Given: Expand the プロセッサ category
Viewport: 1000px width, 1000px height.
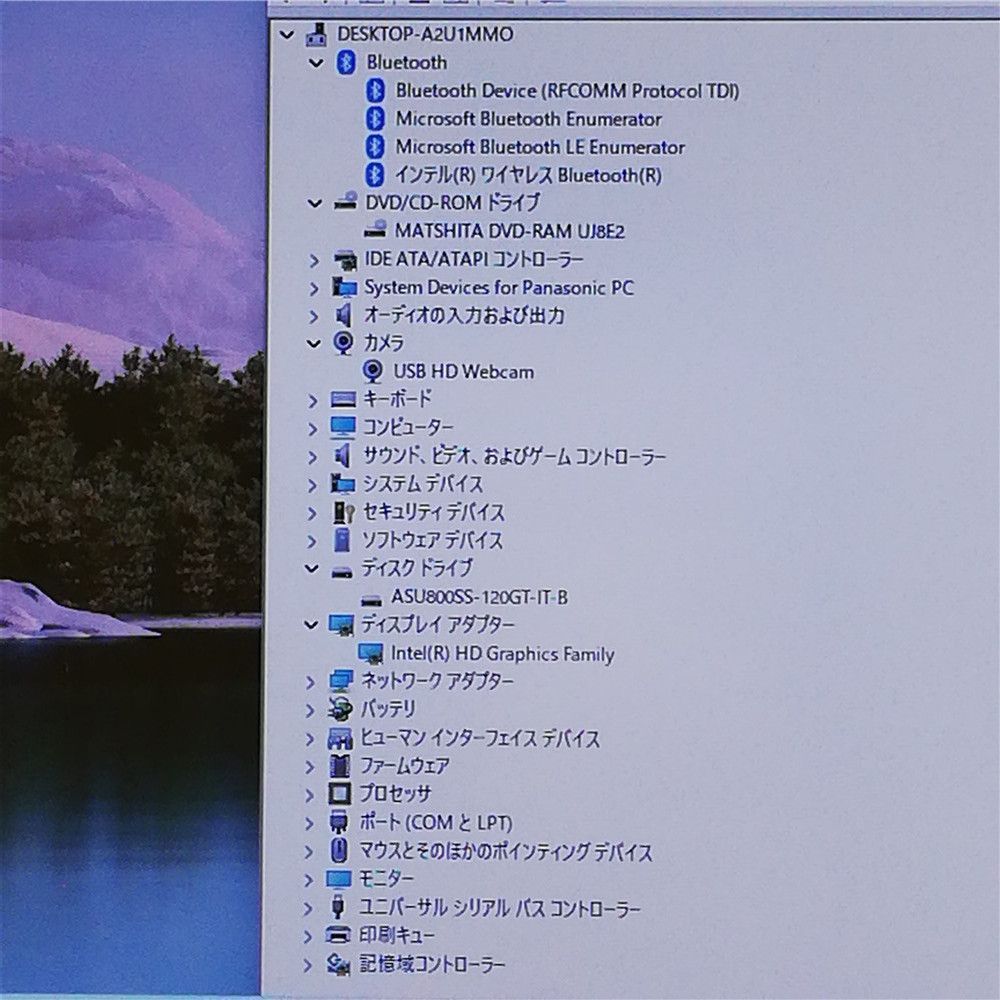Looking at the screenshot, I should pyautogui.click(x=310, y=795).
